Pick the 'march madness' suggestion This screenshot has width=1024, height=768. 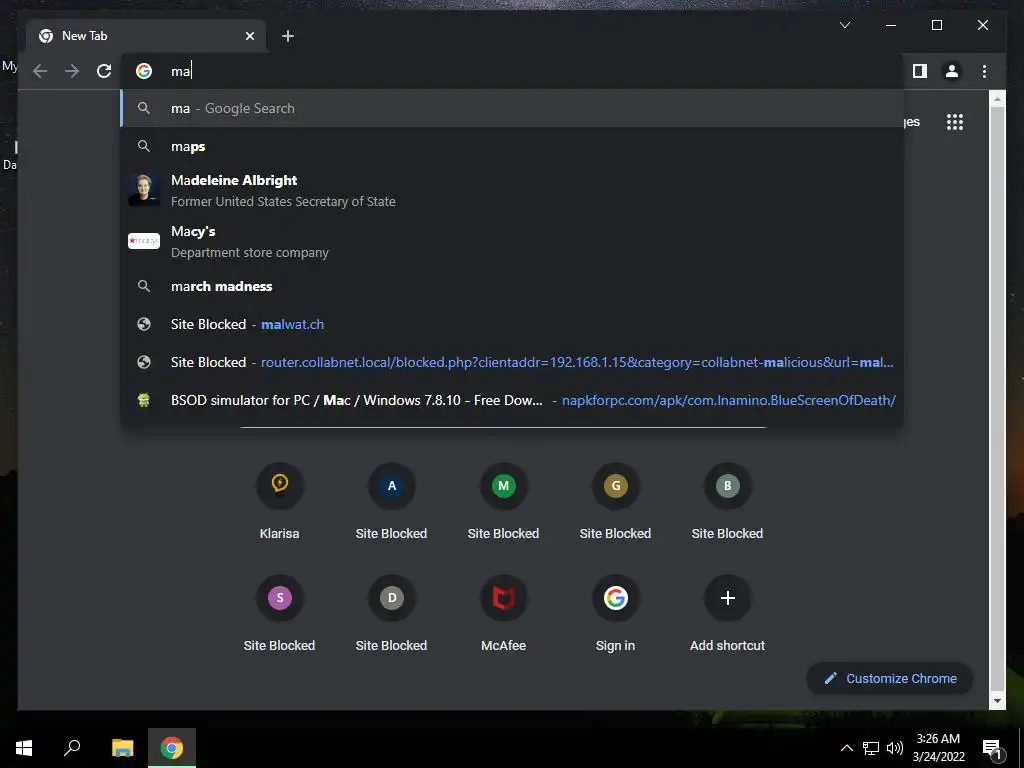[512, 286]
